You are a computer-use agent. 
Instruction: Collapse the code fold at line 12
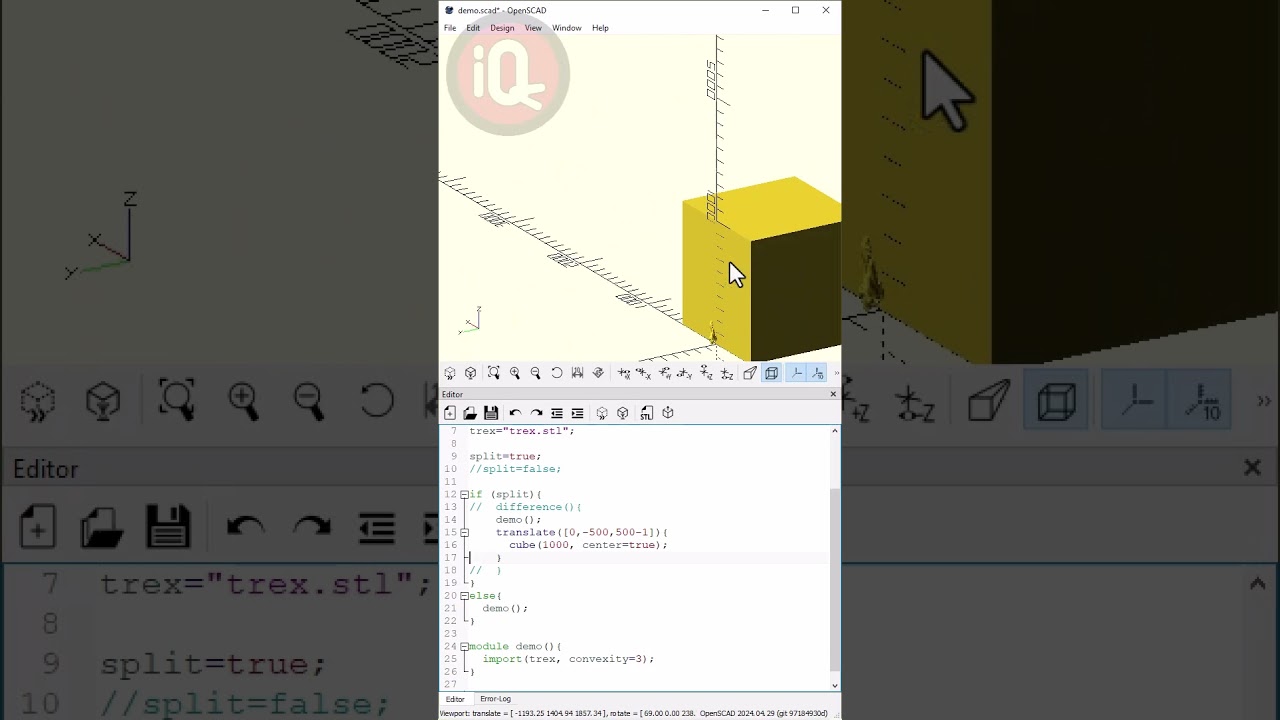[464, 494]
